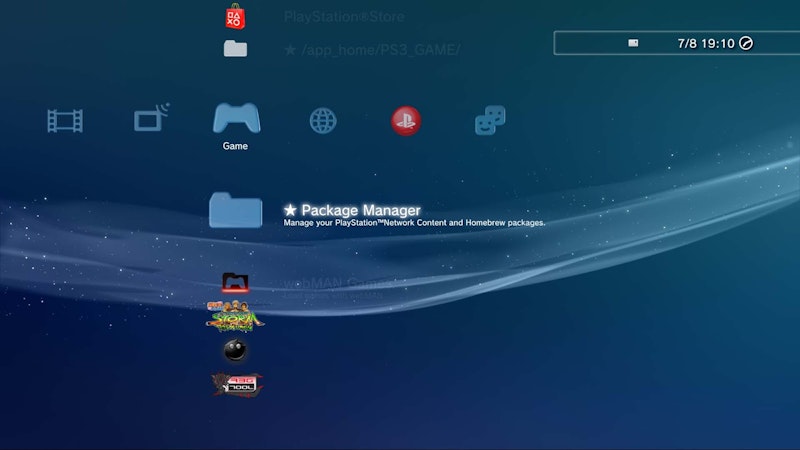Go to the Video film strip category
The image size is (800, 450).
65,121
